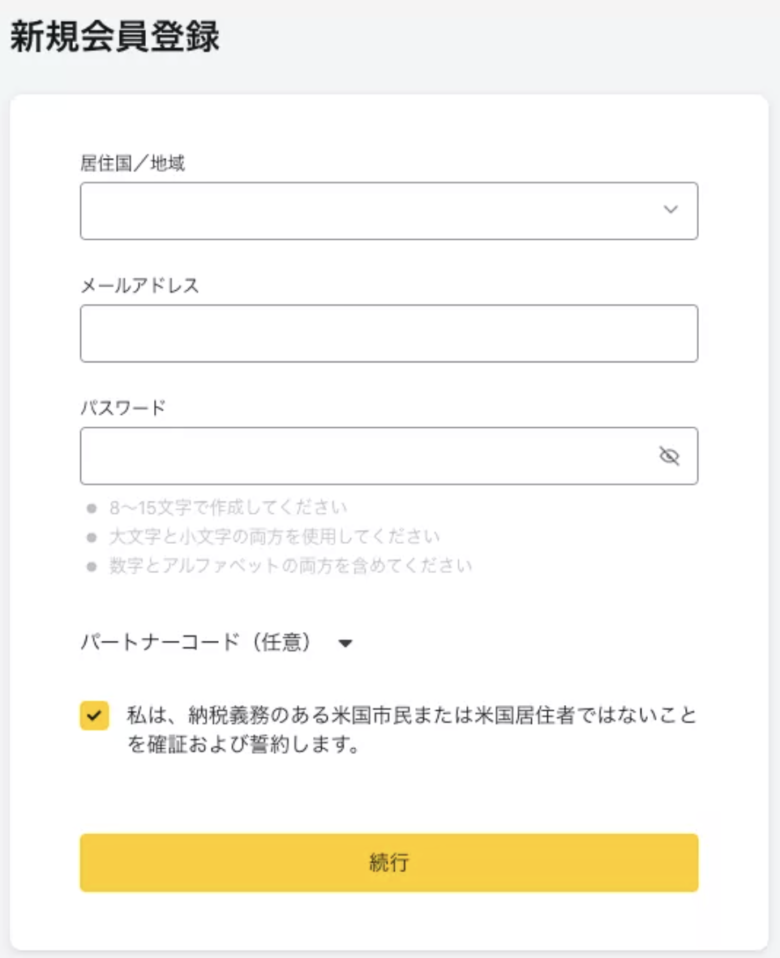Click the 数字とアルファベットの両方を含めてください hint text

pos(291,566)
